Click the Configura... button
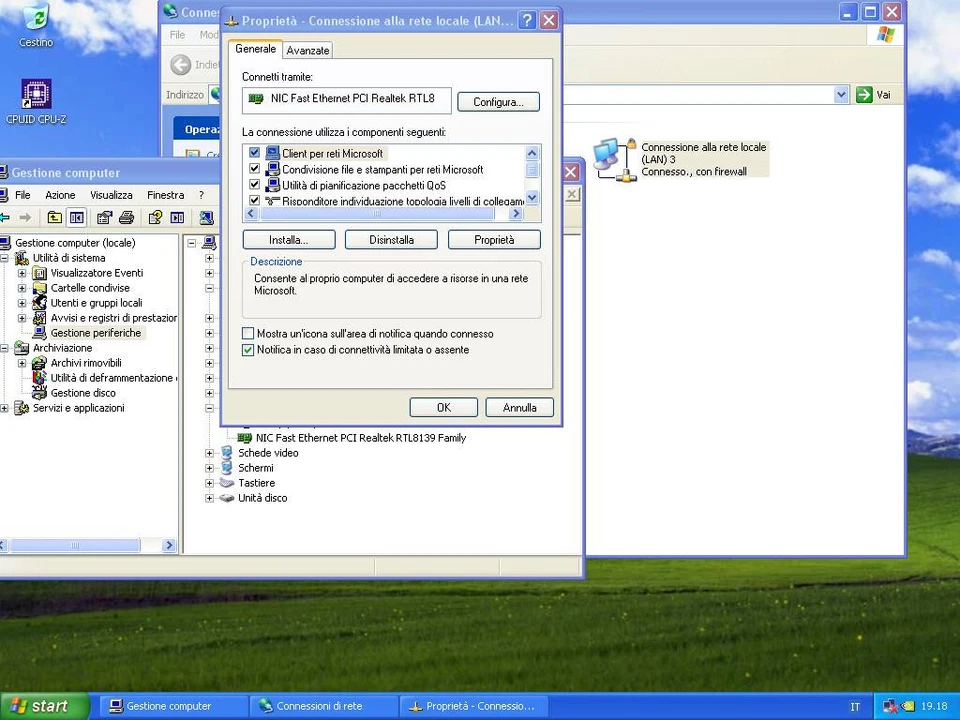The height and width of the screenshot is (720, 960). [498, 102]
